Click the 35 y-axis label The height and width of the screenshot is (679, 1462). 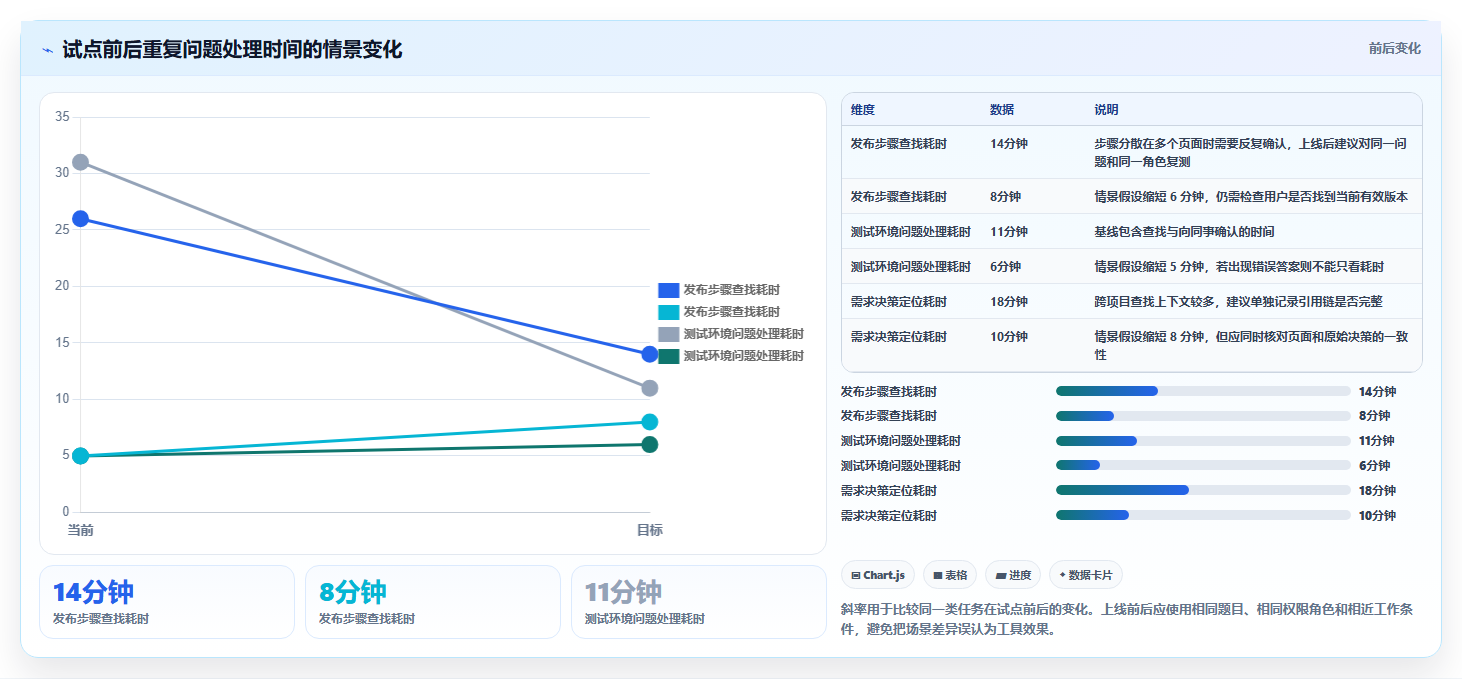click(62, 117)
